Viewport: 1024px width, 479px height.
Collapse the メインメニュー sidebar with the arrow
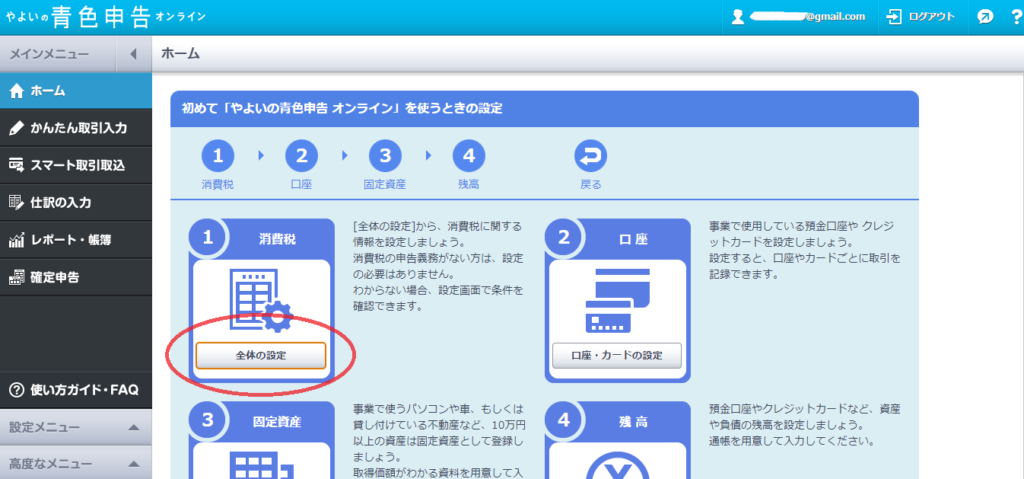click(133, 54)
